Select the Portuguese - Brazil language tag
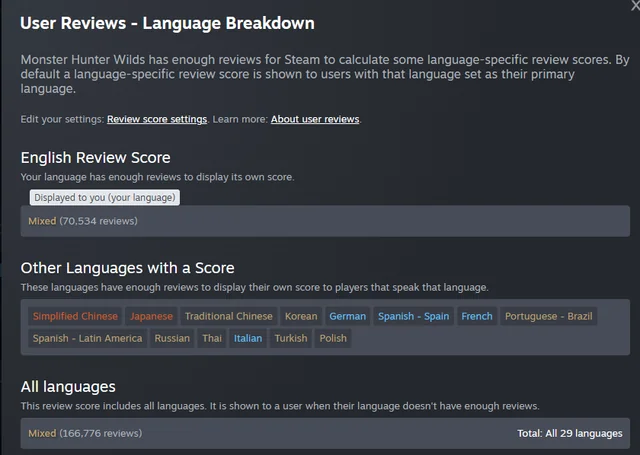The width and height of the screenshot is (640, 455). [x=549, y=316]
